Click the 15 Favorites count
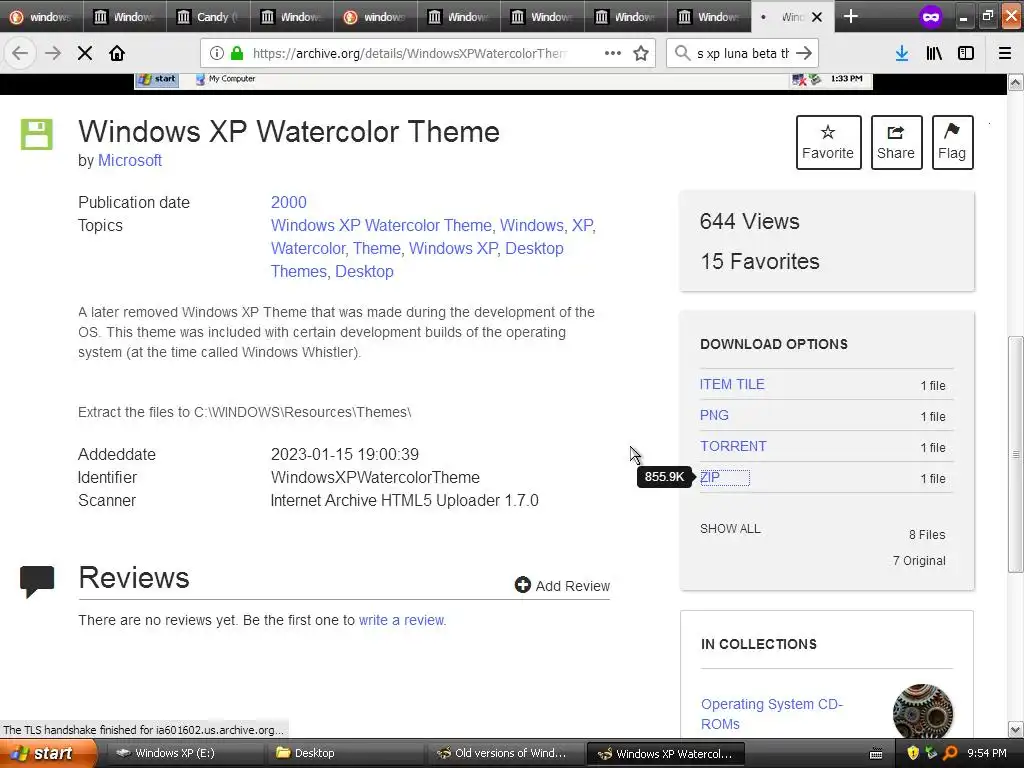This screenshot has height=768, width=1024. click(x=760, y=261)
